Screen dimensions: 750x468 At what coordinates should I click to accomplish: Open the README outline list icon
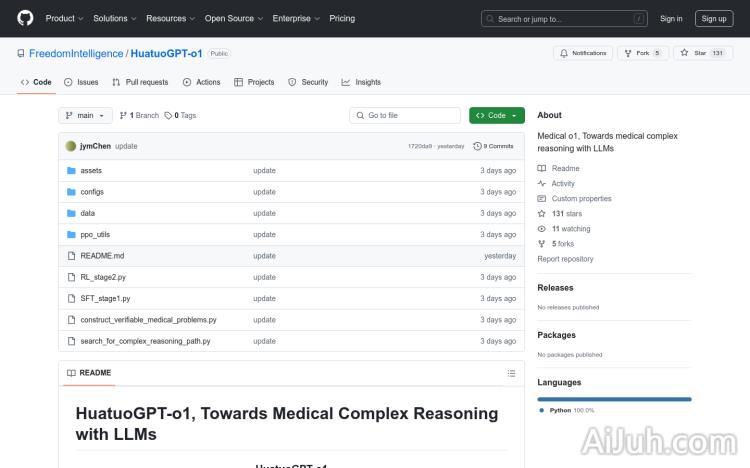[511, 373]
